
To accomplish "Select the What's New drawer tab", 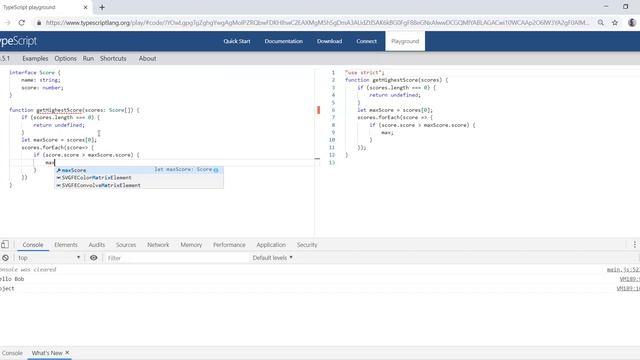I will 47,353.
